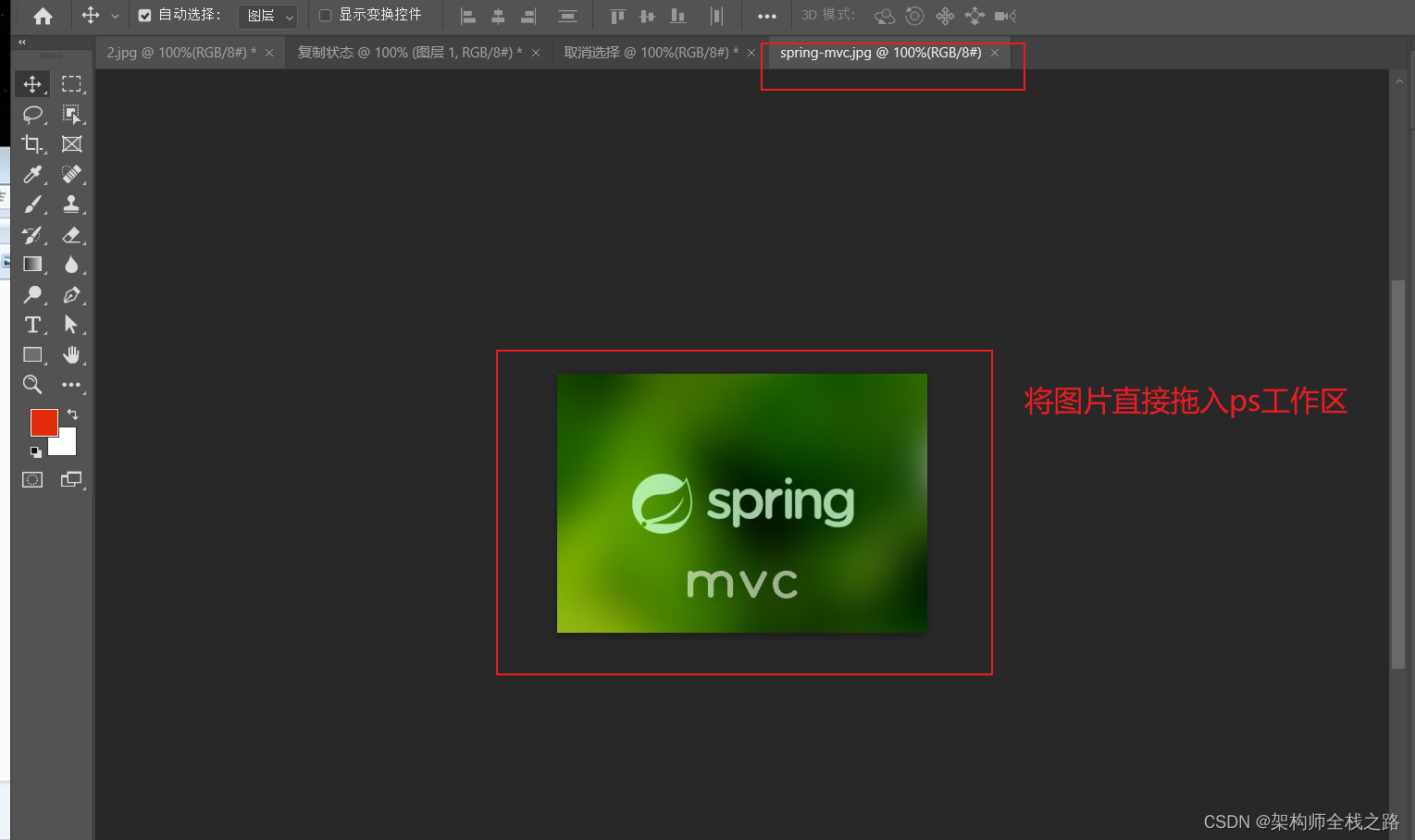Align vertical centers in options bar

(648, 16)
